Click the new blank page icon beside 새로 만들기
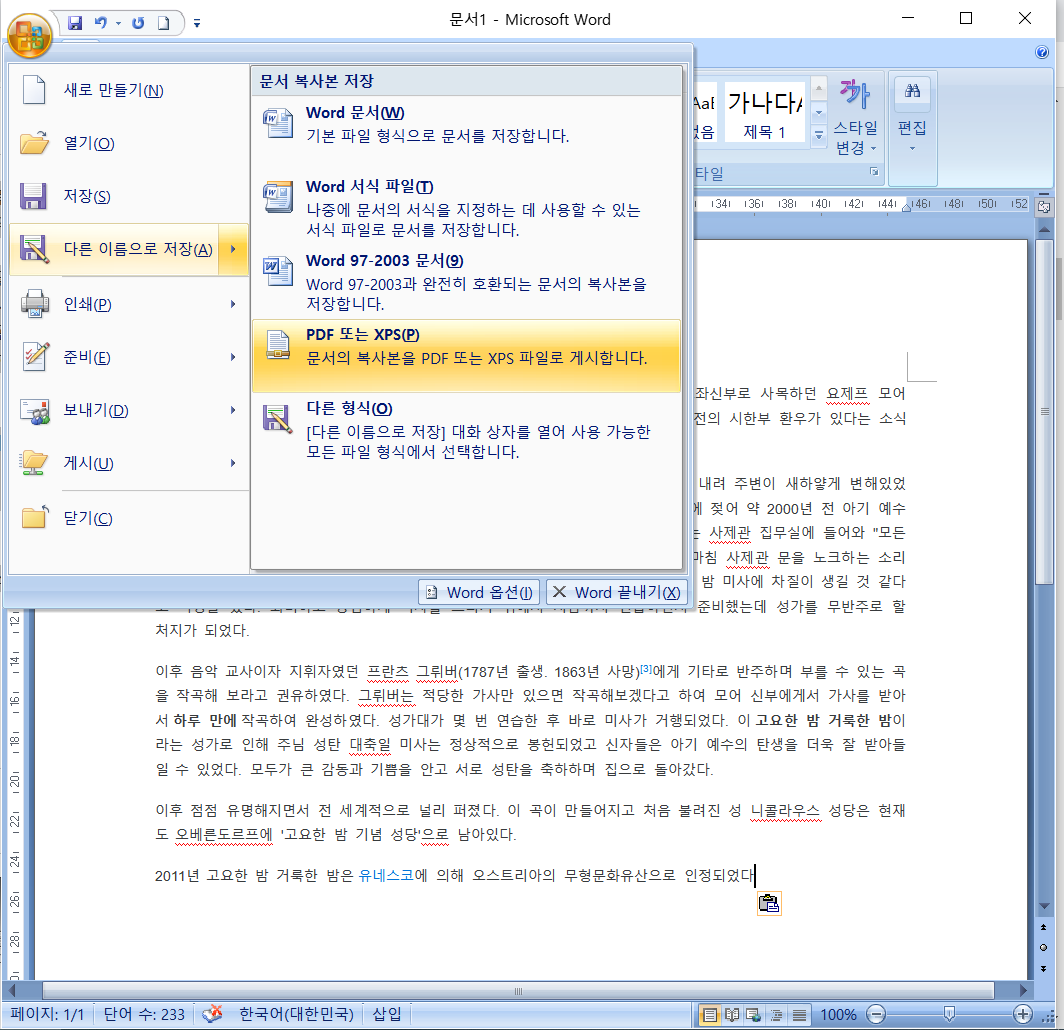Image resolution: width=1064 pixels, height=1030 pixels. click(34, 90)
